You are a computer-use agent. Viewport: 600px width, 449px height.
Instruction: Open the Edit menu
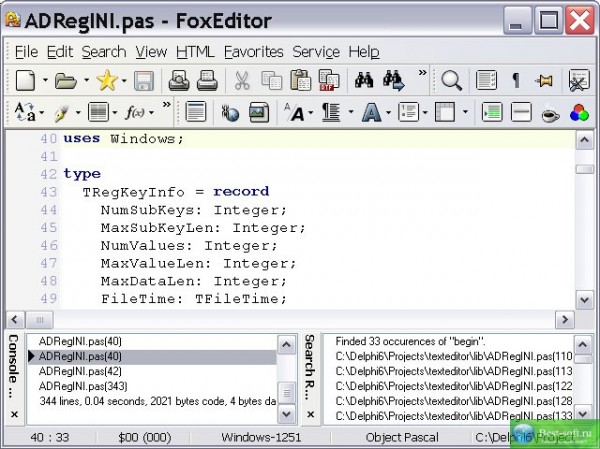(60, 52)
